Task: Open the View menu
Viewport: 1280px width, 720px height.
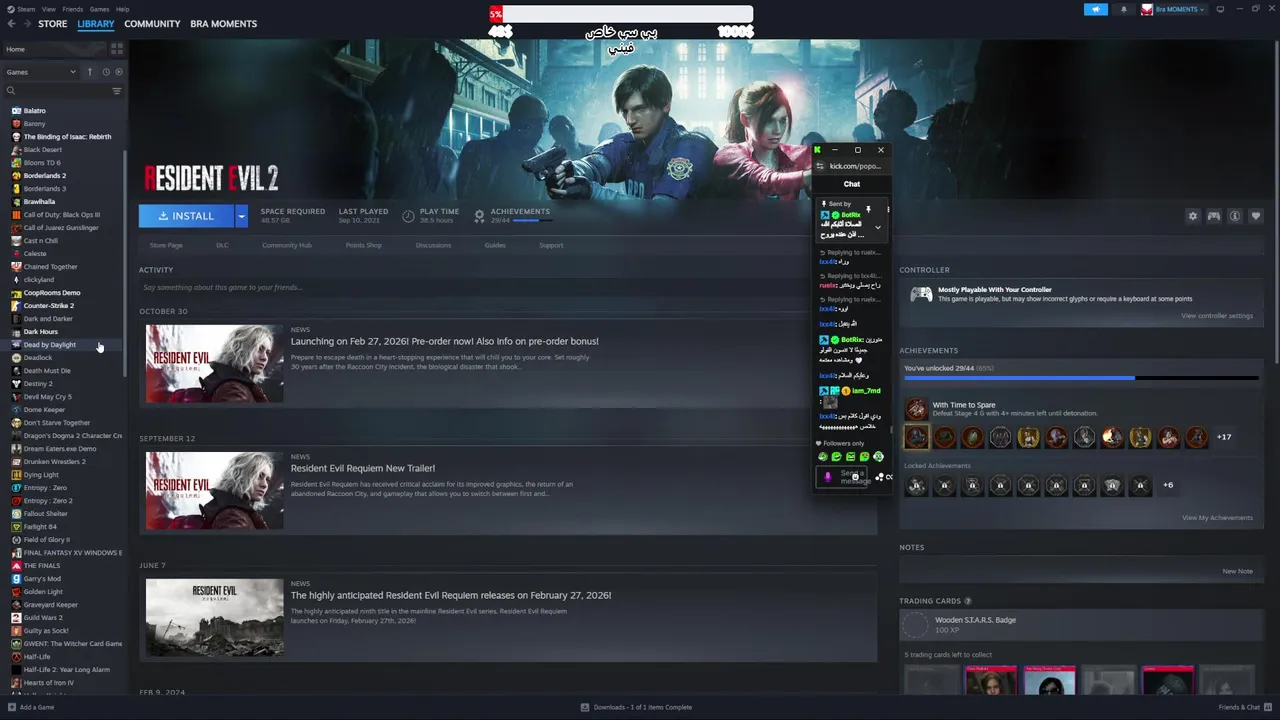Action: [x=48, y=9]
